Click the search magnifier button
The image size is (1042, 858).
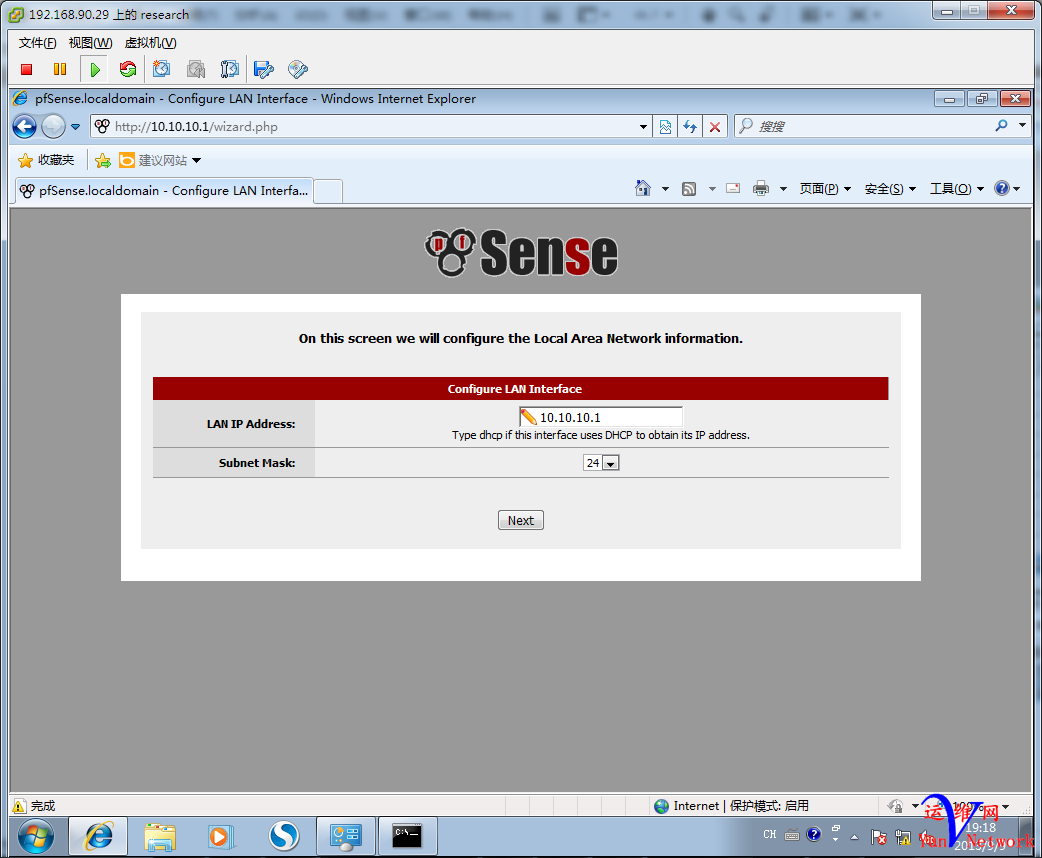click(x=1001, y=125)
